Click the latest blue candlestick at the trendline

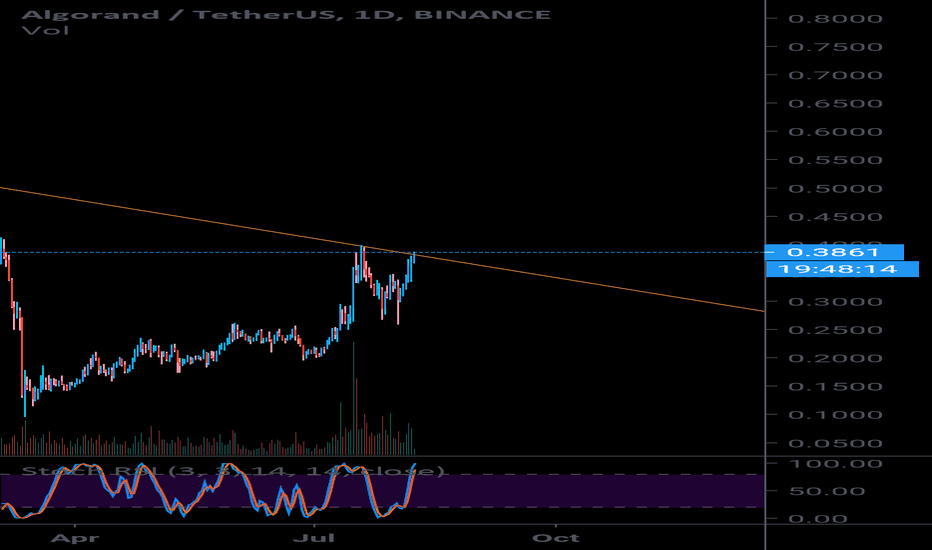413,259
